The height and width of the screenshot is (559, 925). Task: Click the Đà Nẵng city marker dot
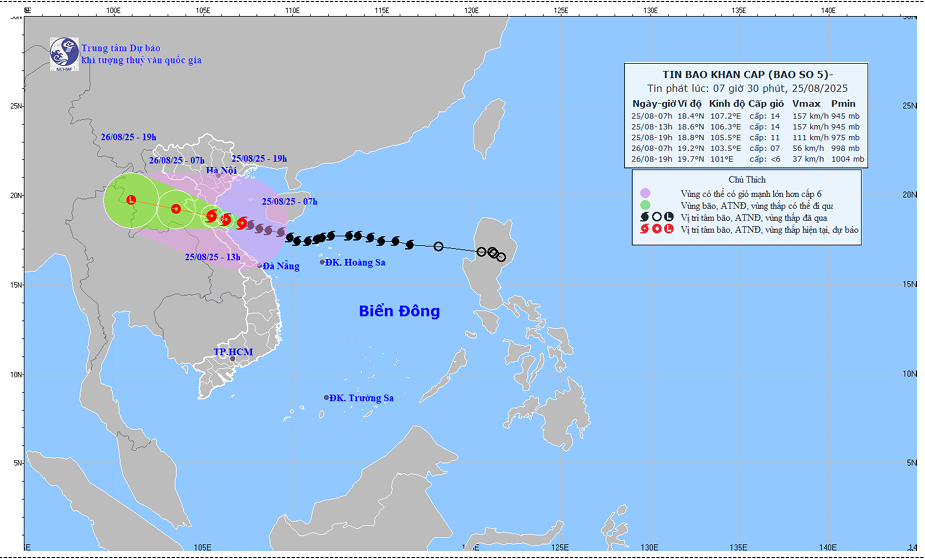[x=260, y=266]
